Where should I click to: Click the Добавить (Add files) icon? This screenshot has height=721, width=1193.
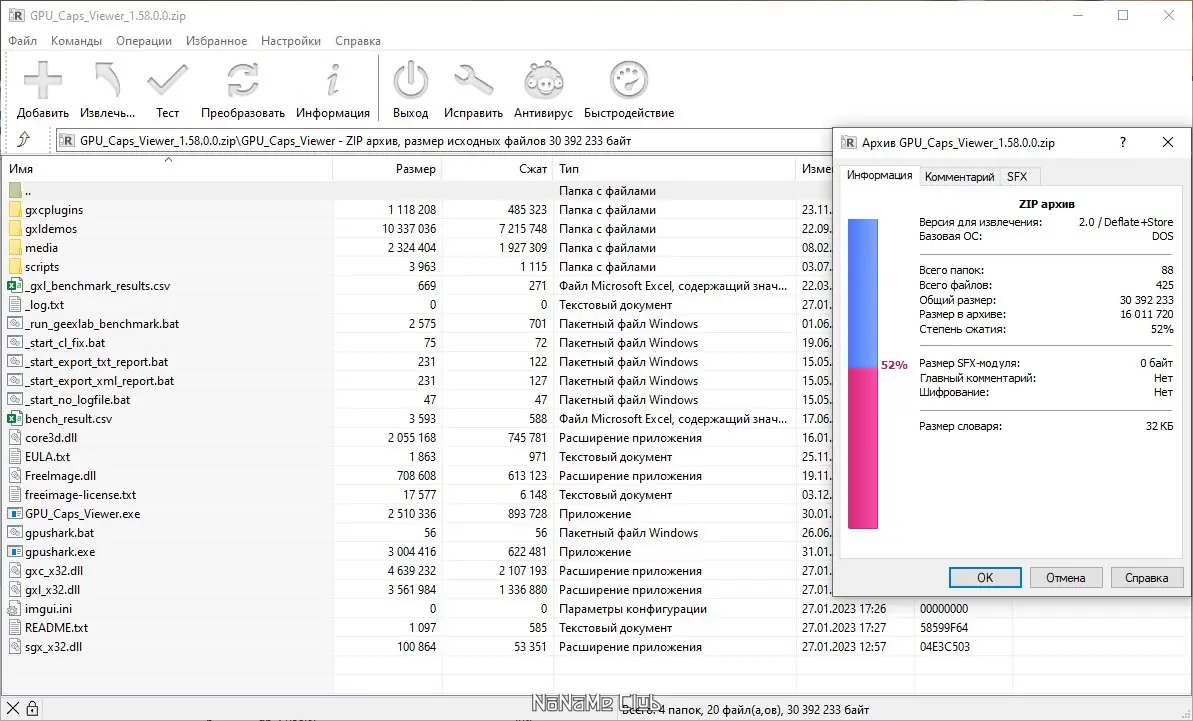pos(42,78)
